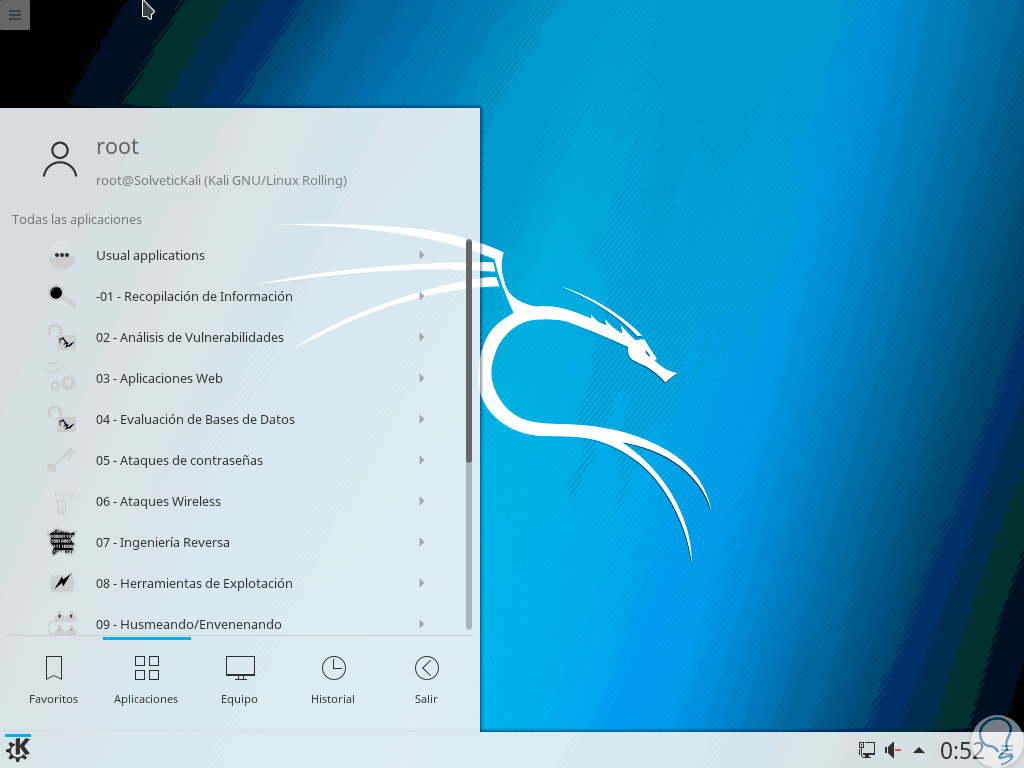
Task: Click the Usual applications dots icon
Action: tap(62, 255)
